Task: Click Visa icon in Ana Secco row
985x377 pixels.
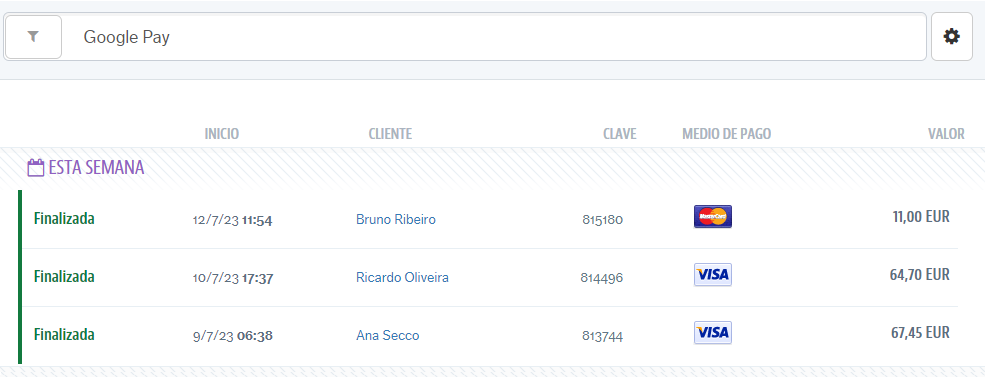Action: (712, 332)
